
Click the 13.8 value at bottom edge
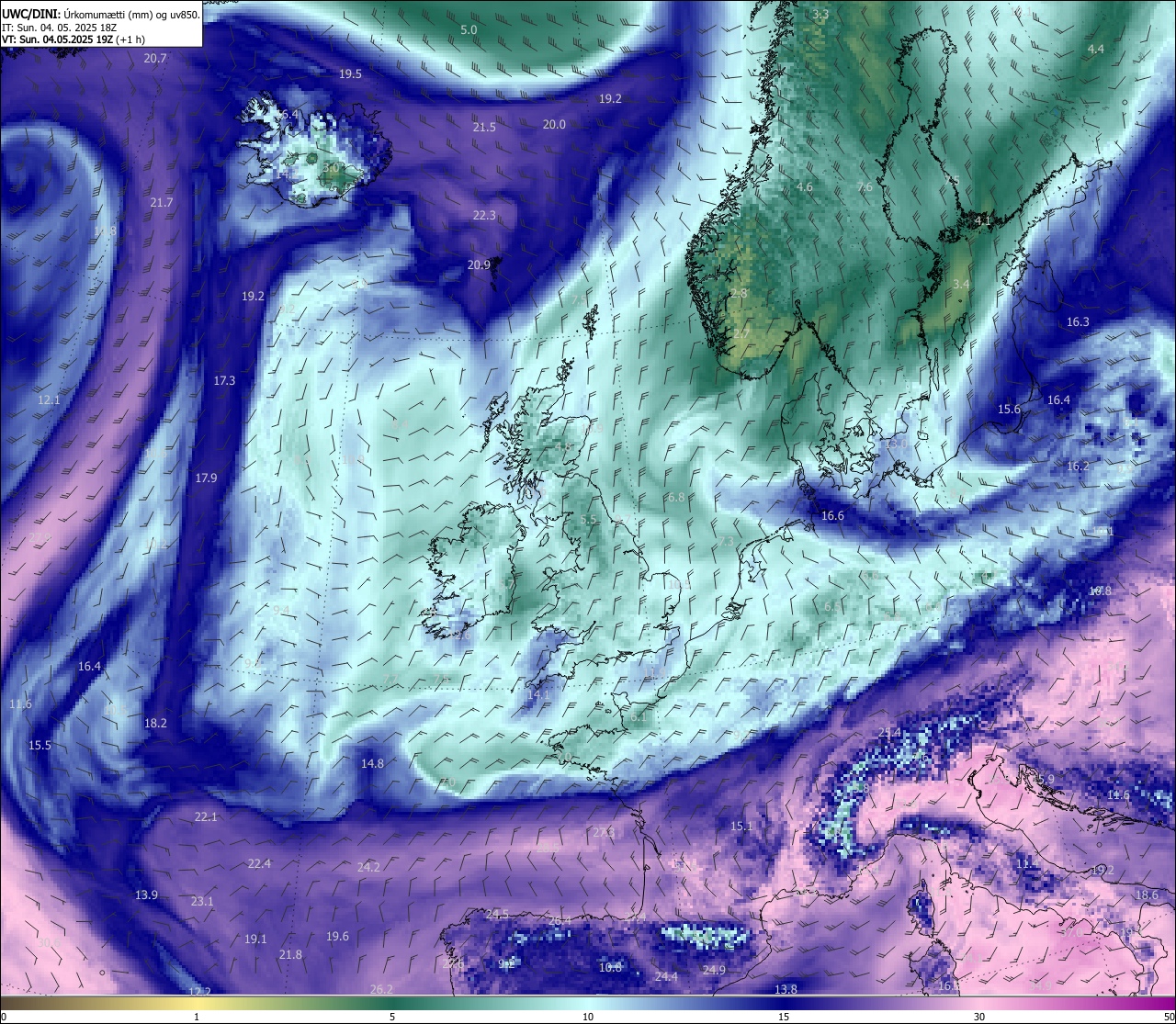(786, 989)
